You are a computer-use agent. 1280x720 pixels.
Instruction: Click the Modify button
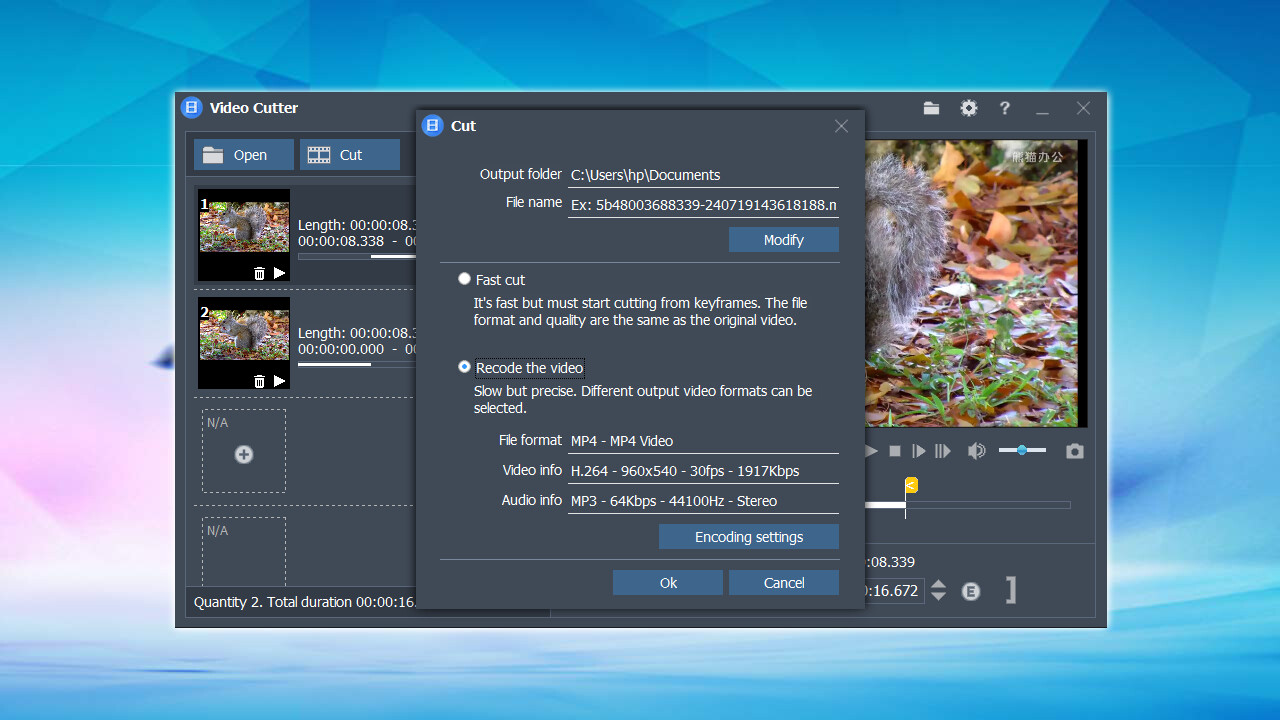[x=784, y=240]
